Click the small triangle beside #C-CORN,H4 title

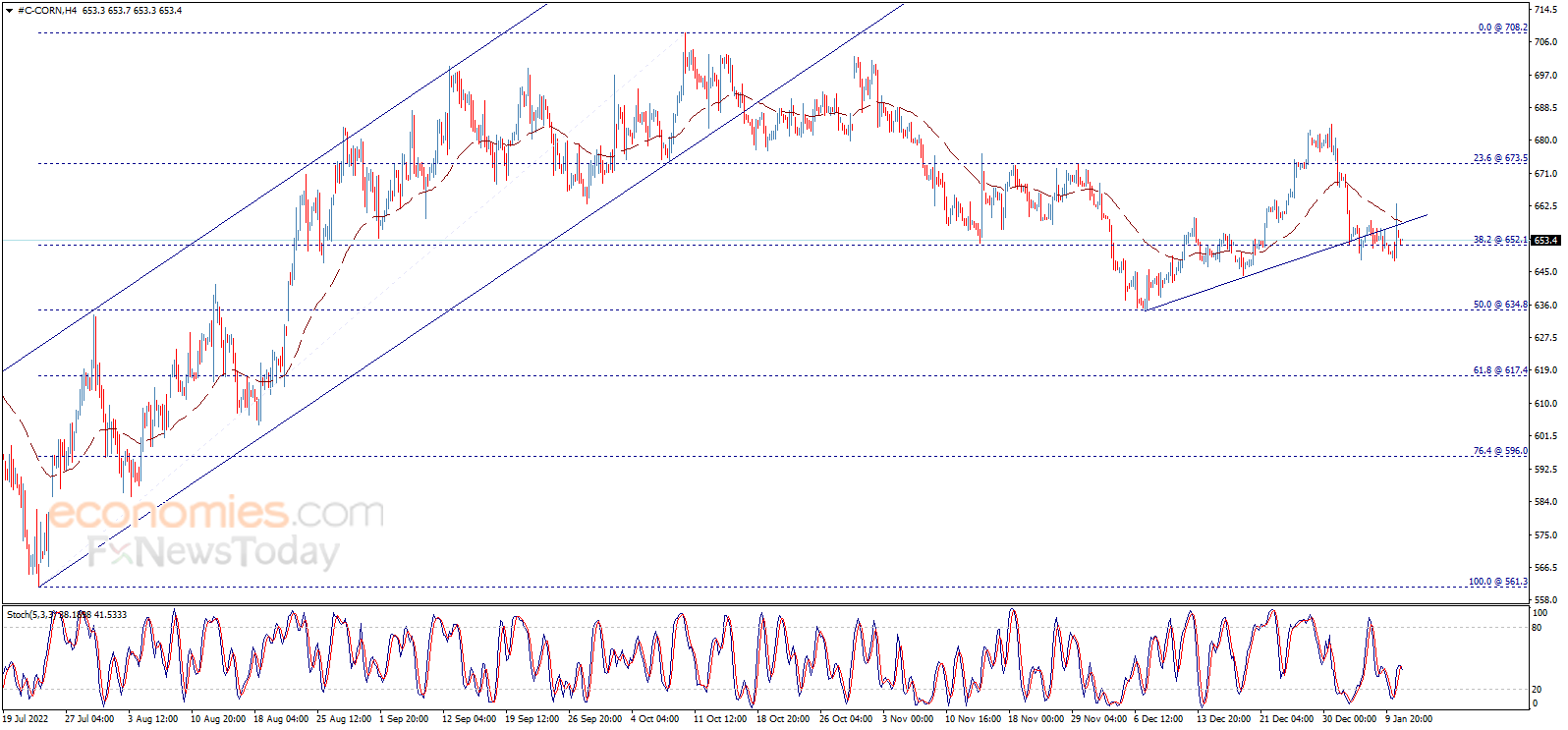10,11
